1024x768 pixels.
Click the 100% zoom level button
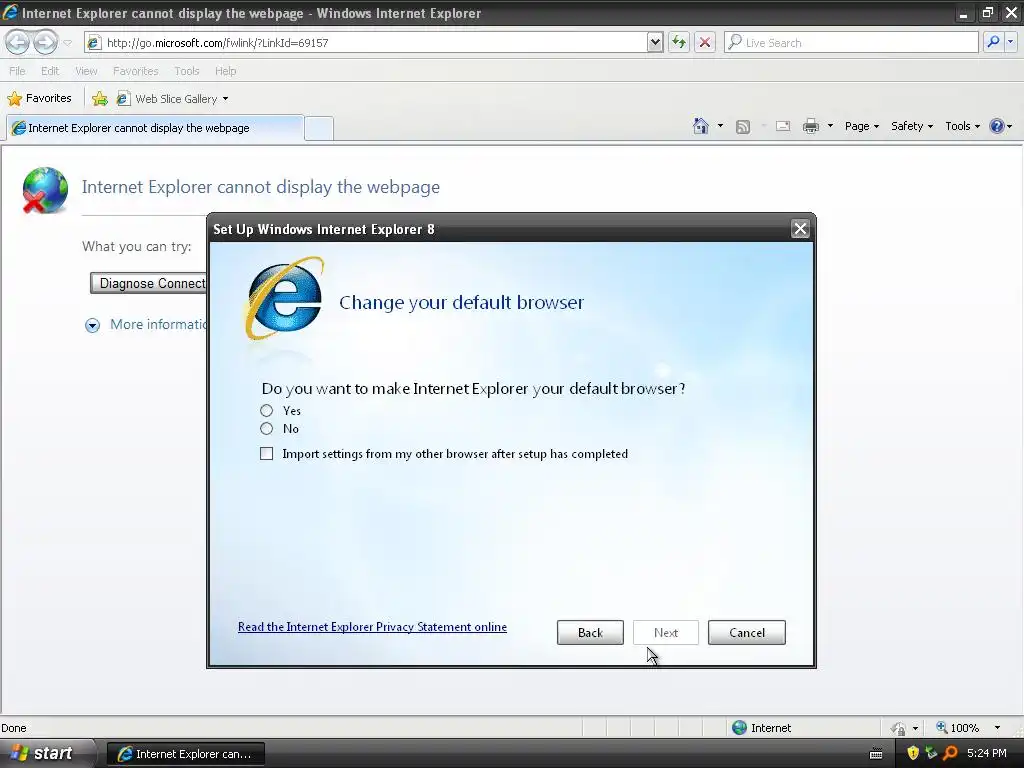(957, 728)
